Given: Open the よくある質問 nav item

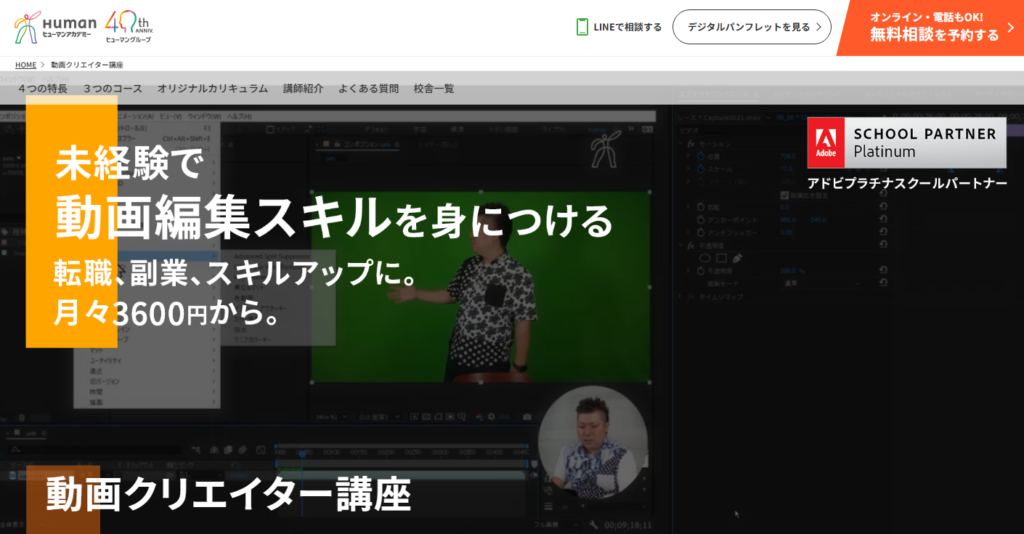Looking at the screenshot, I should click(x=368, y=89).
